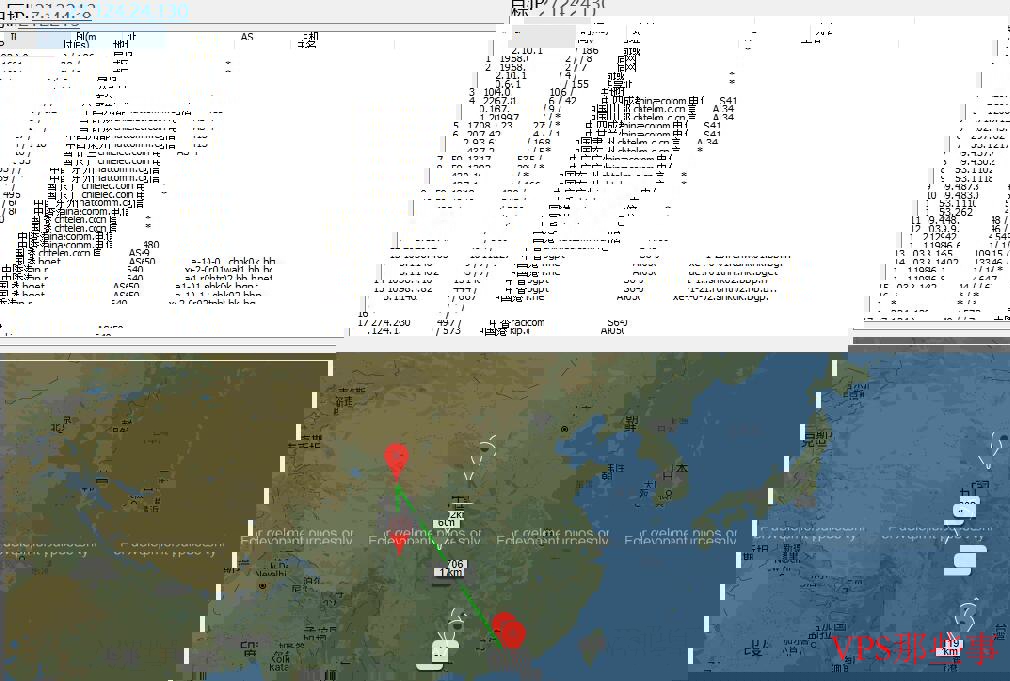The image size is (1010, 681).
Task: Click the red marker cluster on the southern coast
Action: 509,631
